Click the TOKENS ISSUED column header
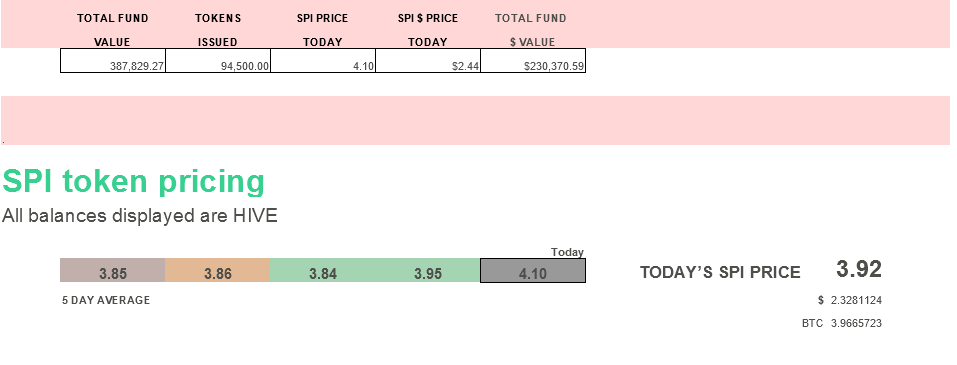 tap(218, 30)
